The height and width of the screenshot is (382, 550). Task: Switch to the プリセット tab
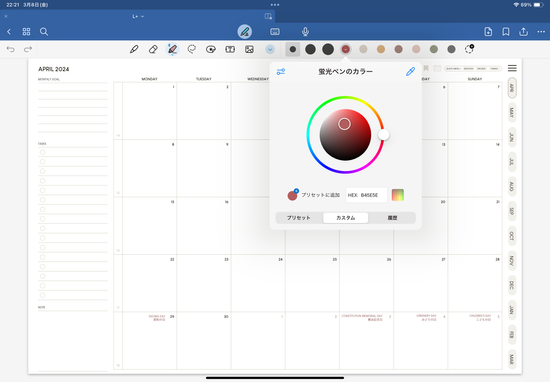[x=299, y=218]
